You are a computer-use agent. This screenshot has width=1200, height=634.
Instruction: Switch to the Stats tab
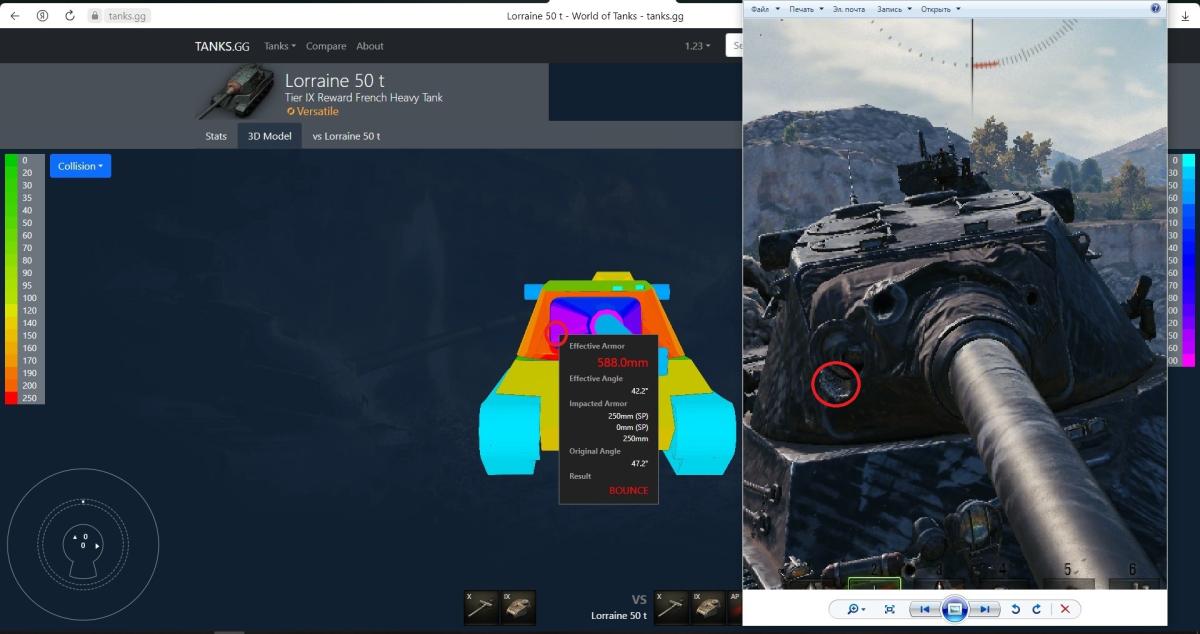pyautogui.click(x=216, y=136)
